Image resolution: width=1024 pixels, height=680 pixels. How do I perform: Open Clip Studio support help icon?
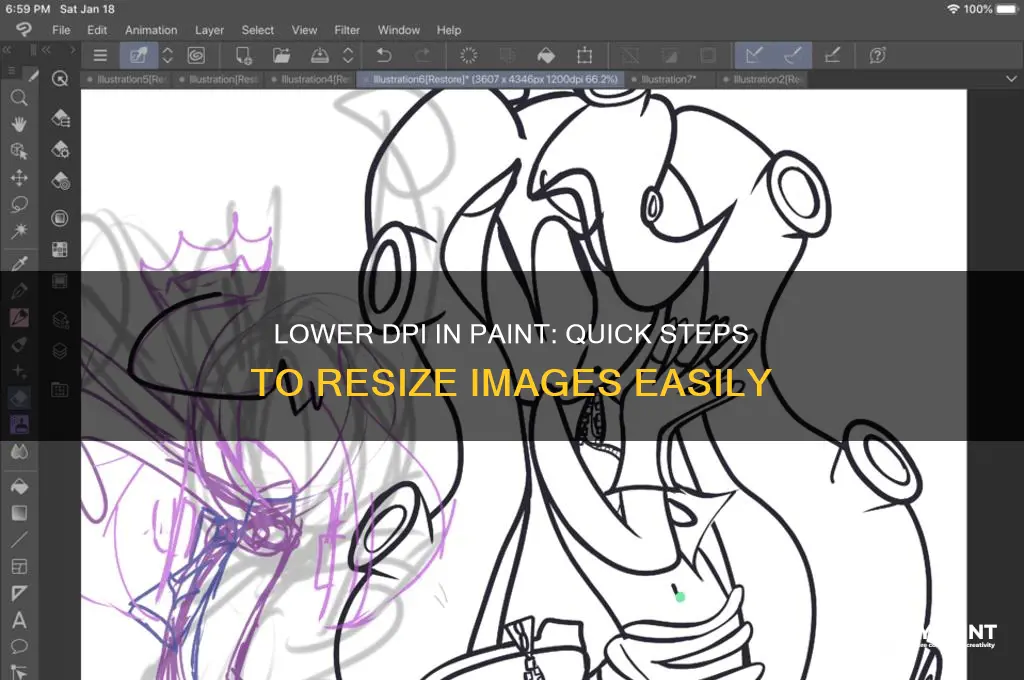[878, 56]
